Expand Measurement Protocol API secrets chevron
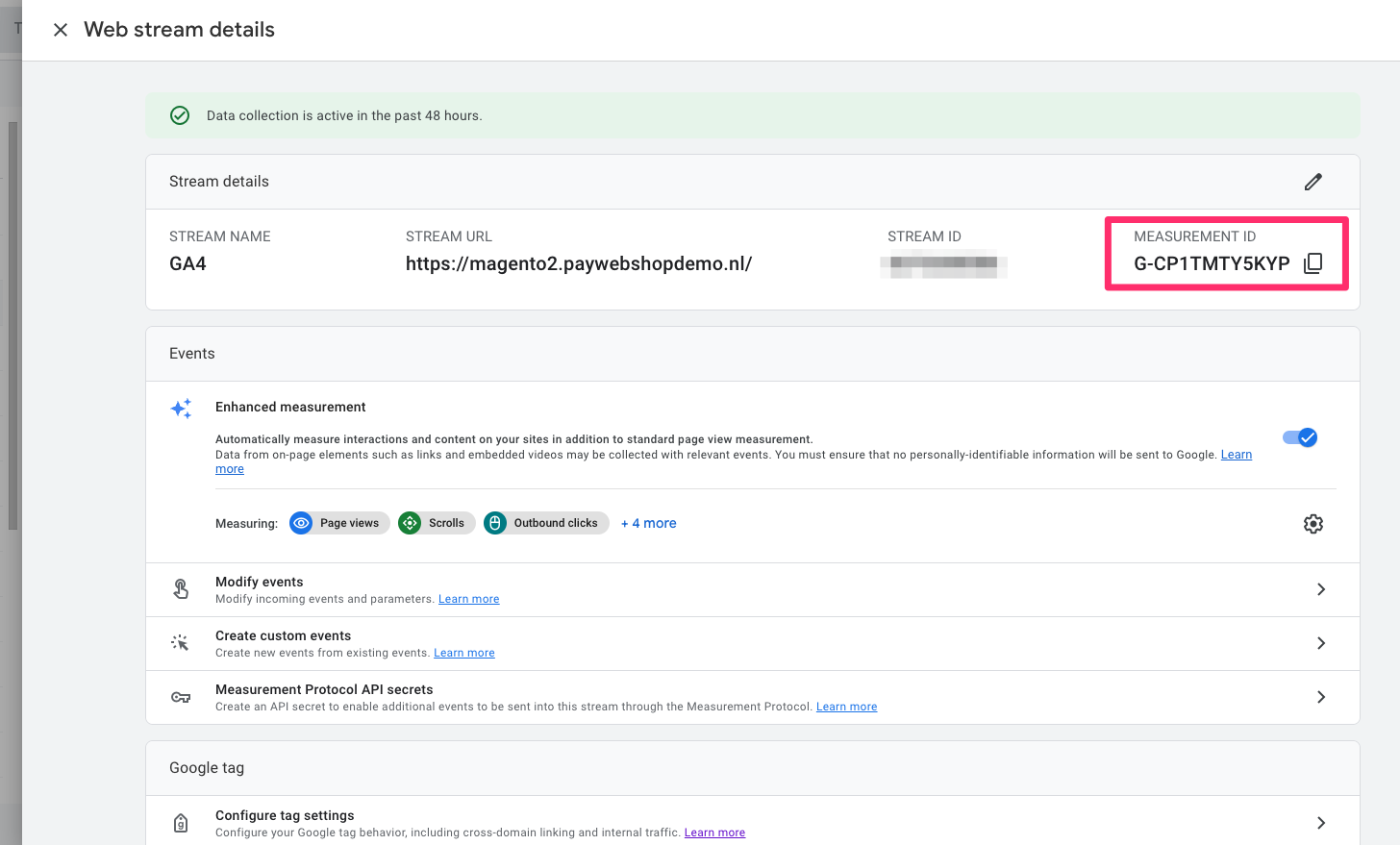 coord(1321,697)
